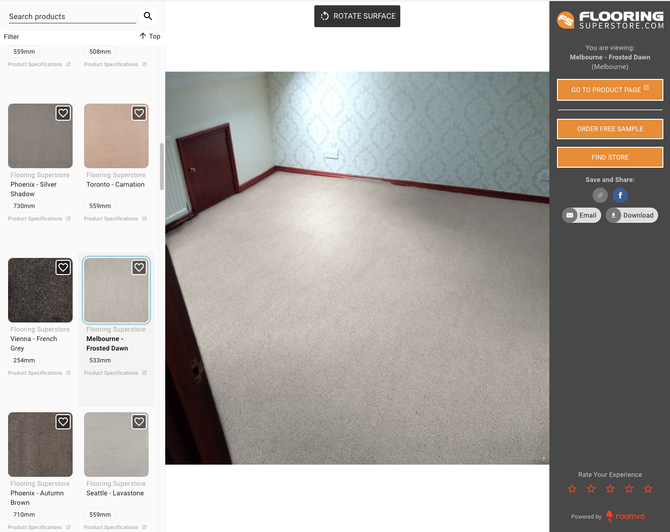Click the 254mm size tag
The image size is (670, 532).
24,360
